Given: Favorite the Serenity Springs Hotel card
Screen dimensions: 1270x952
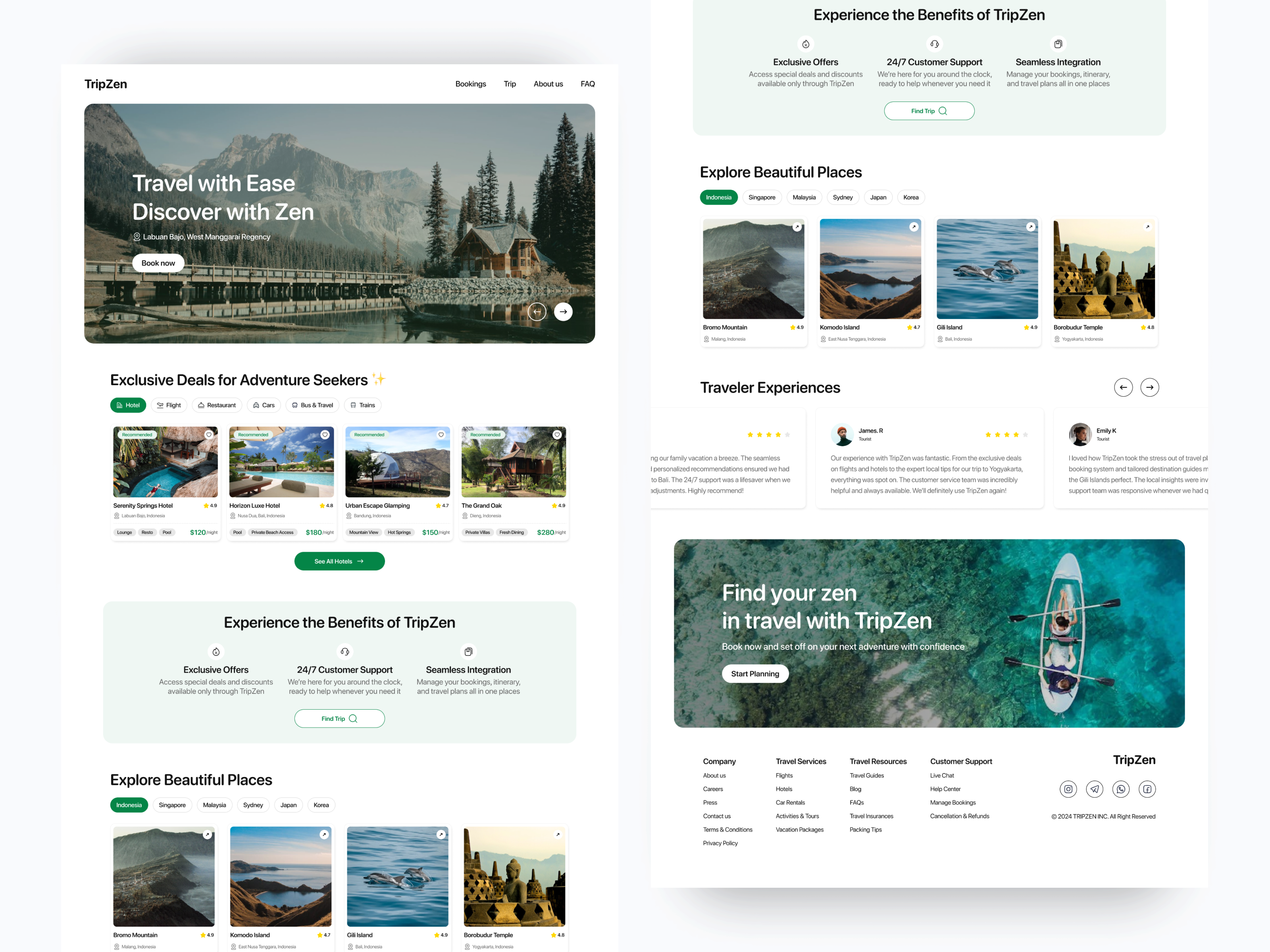Looking at the screenshot, I should [208, 435].
